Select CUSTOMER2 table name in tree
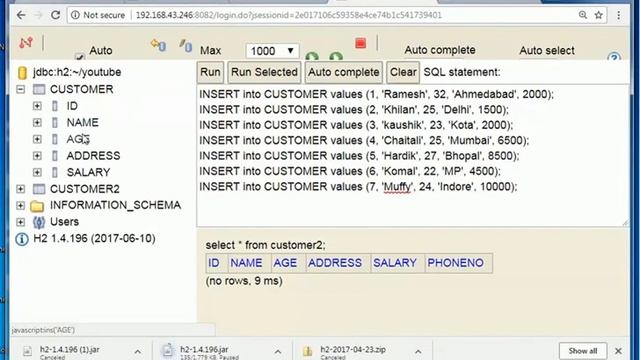Image resolution: width=640 pixels, height=360 pixels. [85, 189]
